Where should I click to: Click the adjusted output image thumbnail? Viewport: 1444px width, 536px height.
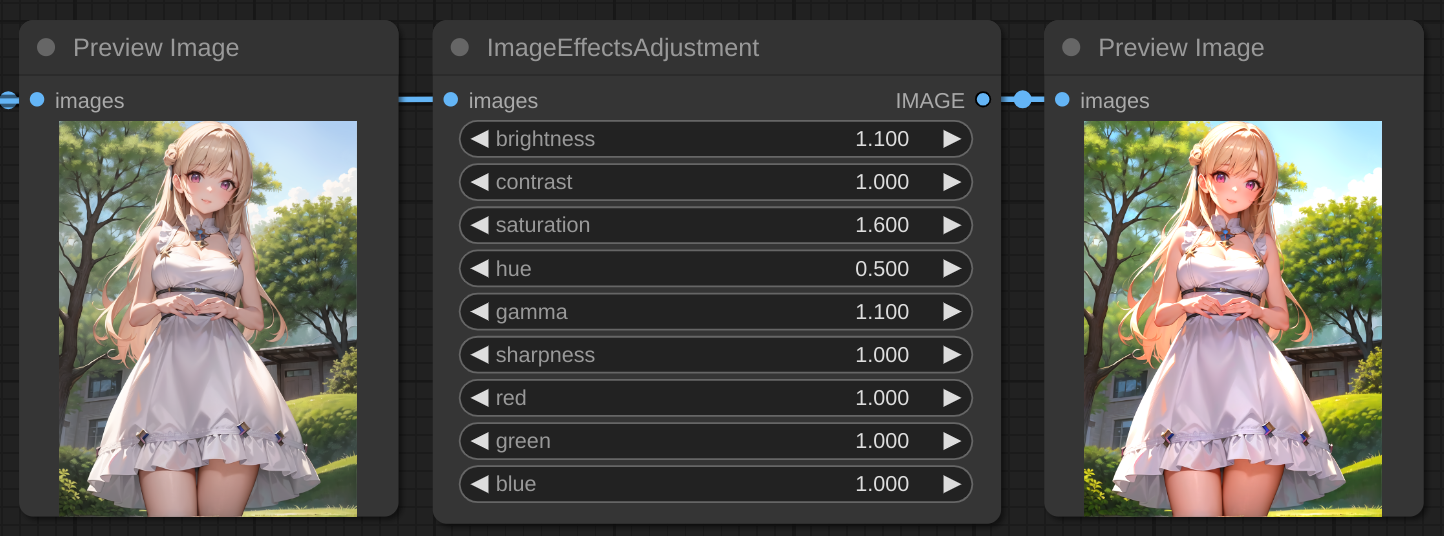tap(1232, 318)
